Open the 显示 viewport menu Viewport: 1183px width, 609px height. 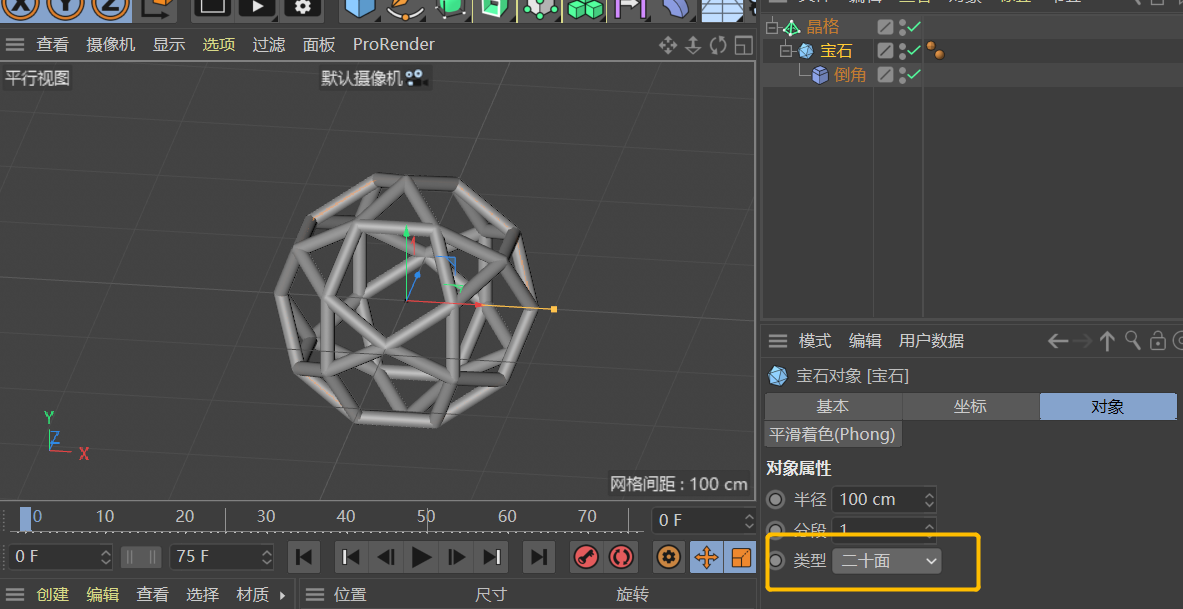tap(169, 45)
